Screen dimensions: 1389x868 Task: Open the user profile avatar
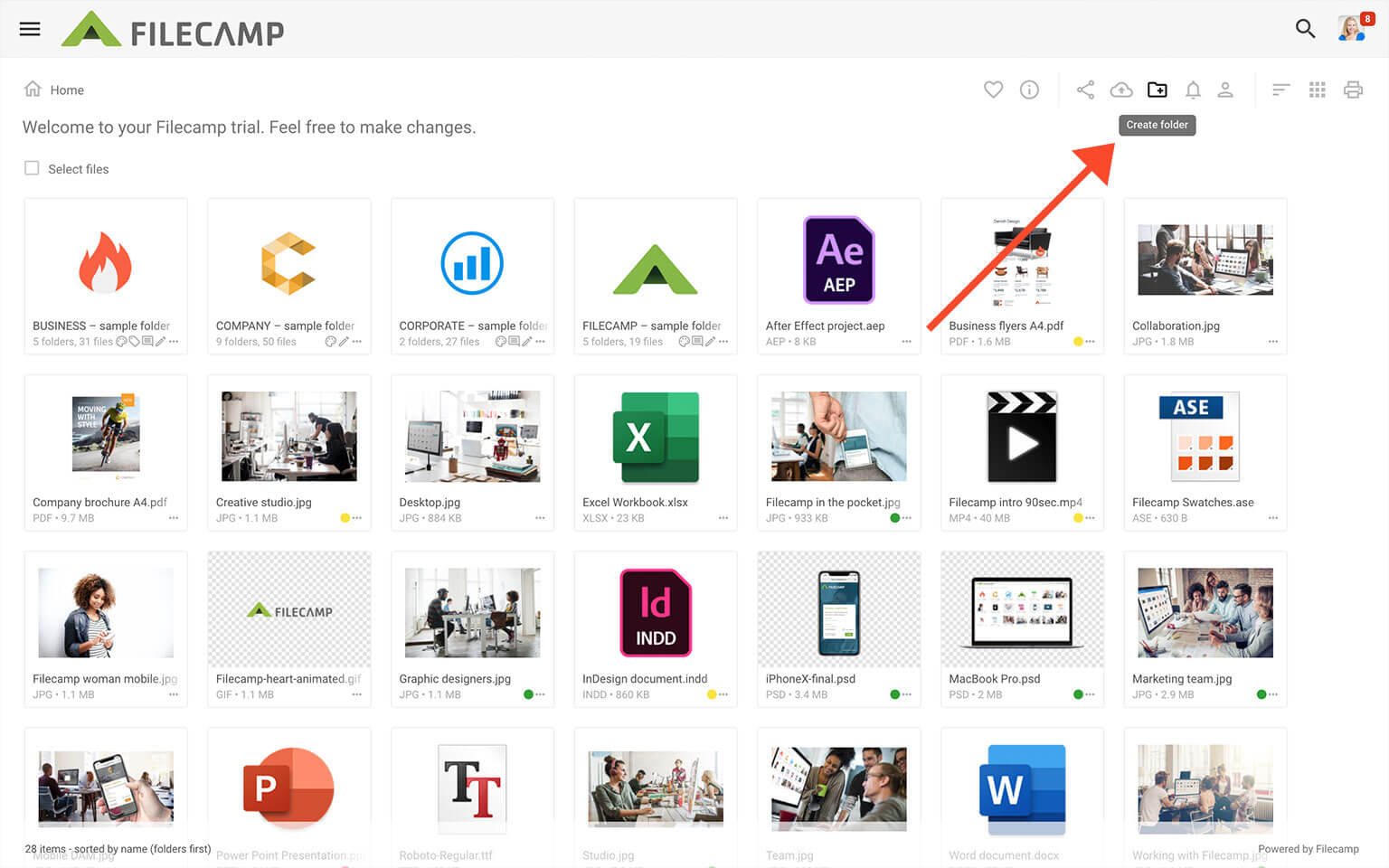(x=1351, y=28)
